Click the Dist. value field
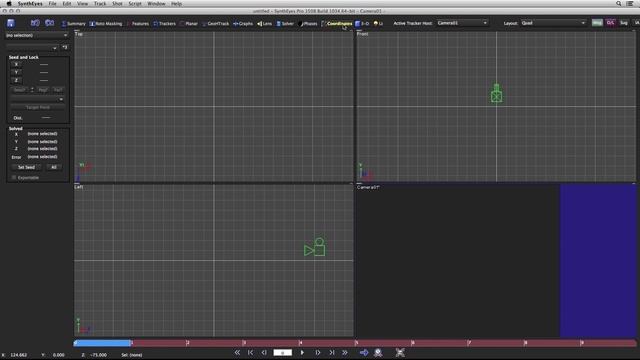 coord(46,118)
